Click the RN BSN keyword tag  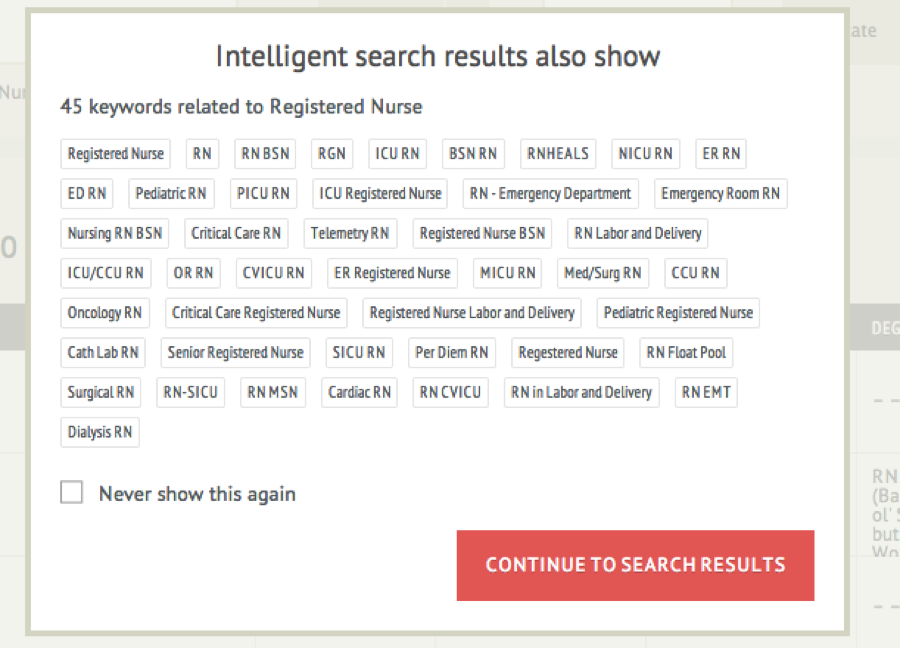click(265, 154)
